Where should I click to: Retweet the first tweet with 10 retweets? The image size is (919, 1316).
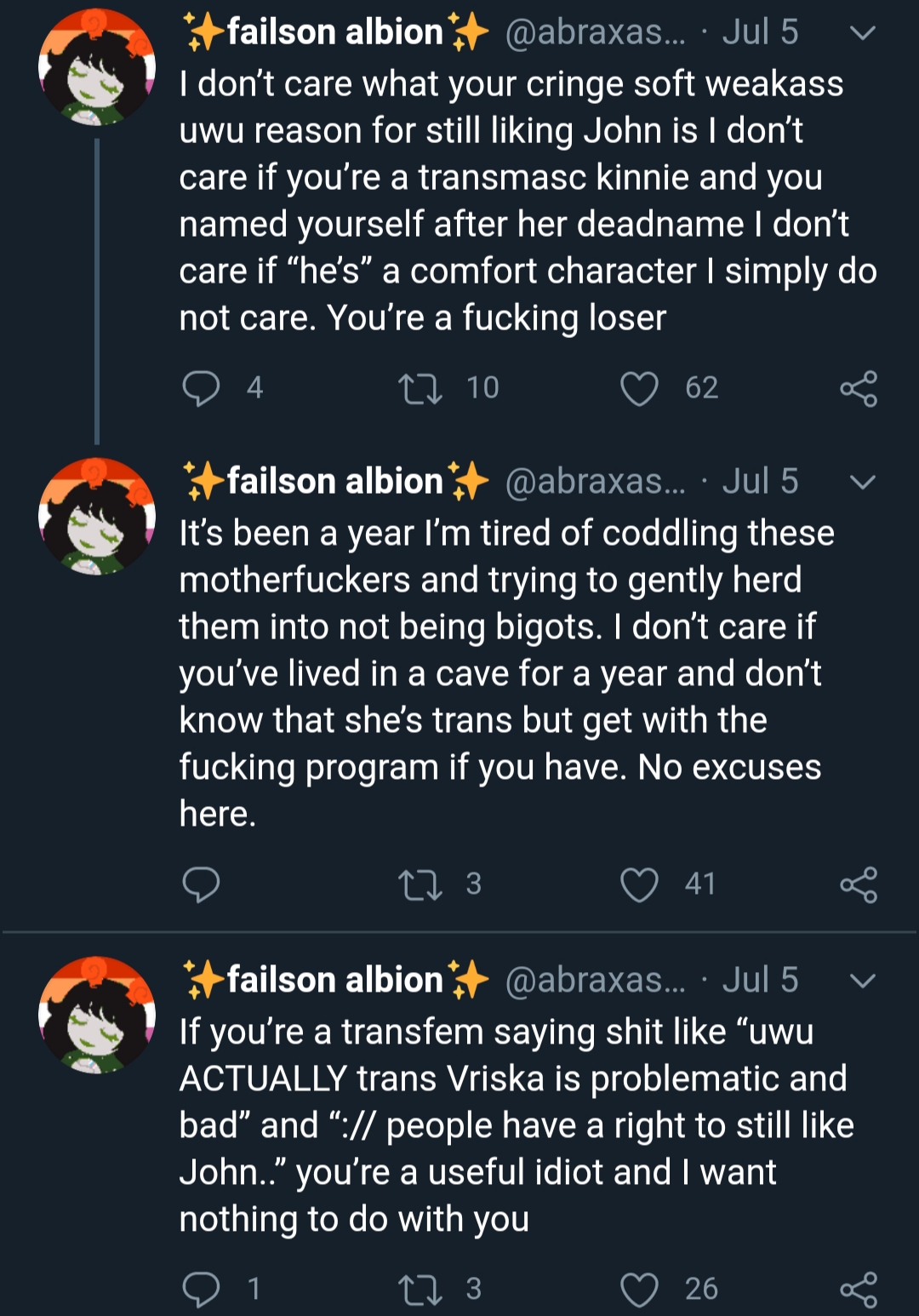click(x=420, y=389)
